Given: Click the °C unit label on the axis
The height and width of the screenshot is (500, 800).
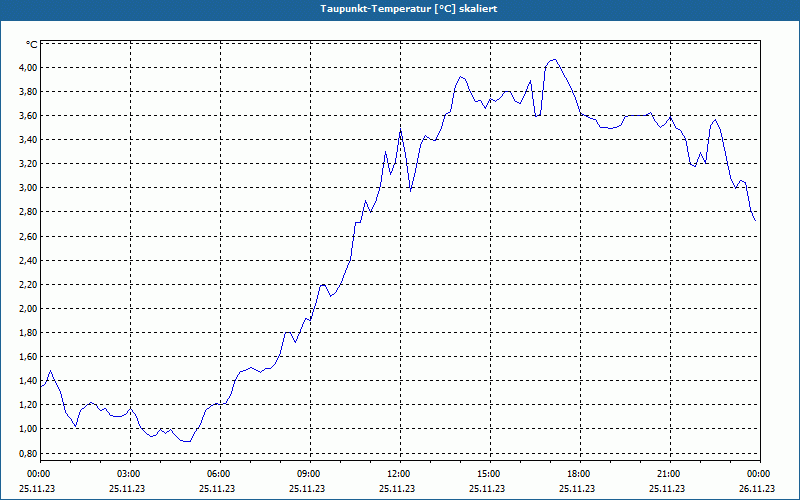Looking at the screenshot, I should (x=32, y=45).
